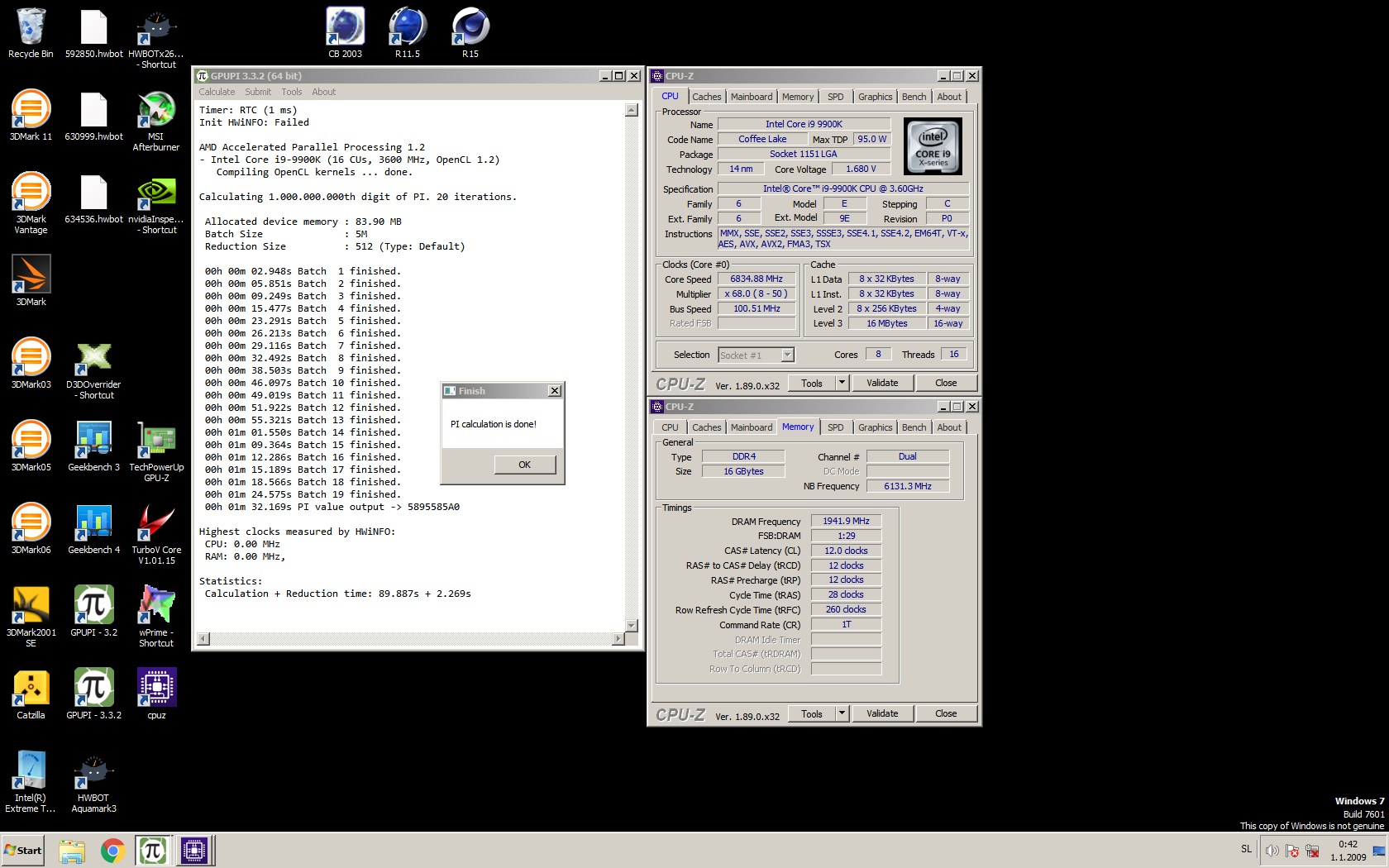This screenshot has width=1389, height=868.
Task: Open HWBOT Aquamark3 icon
Action: tap(93, 782)
